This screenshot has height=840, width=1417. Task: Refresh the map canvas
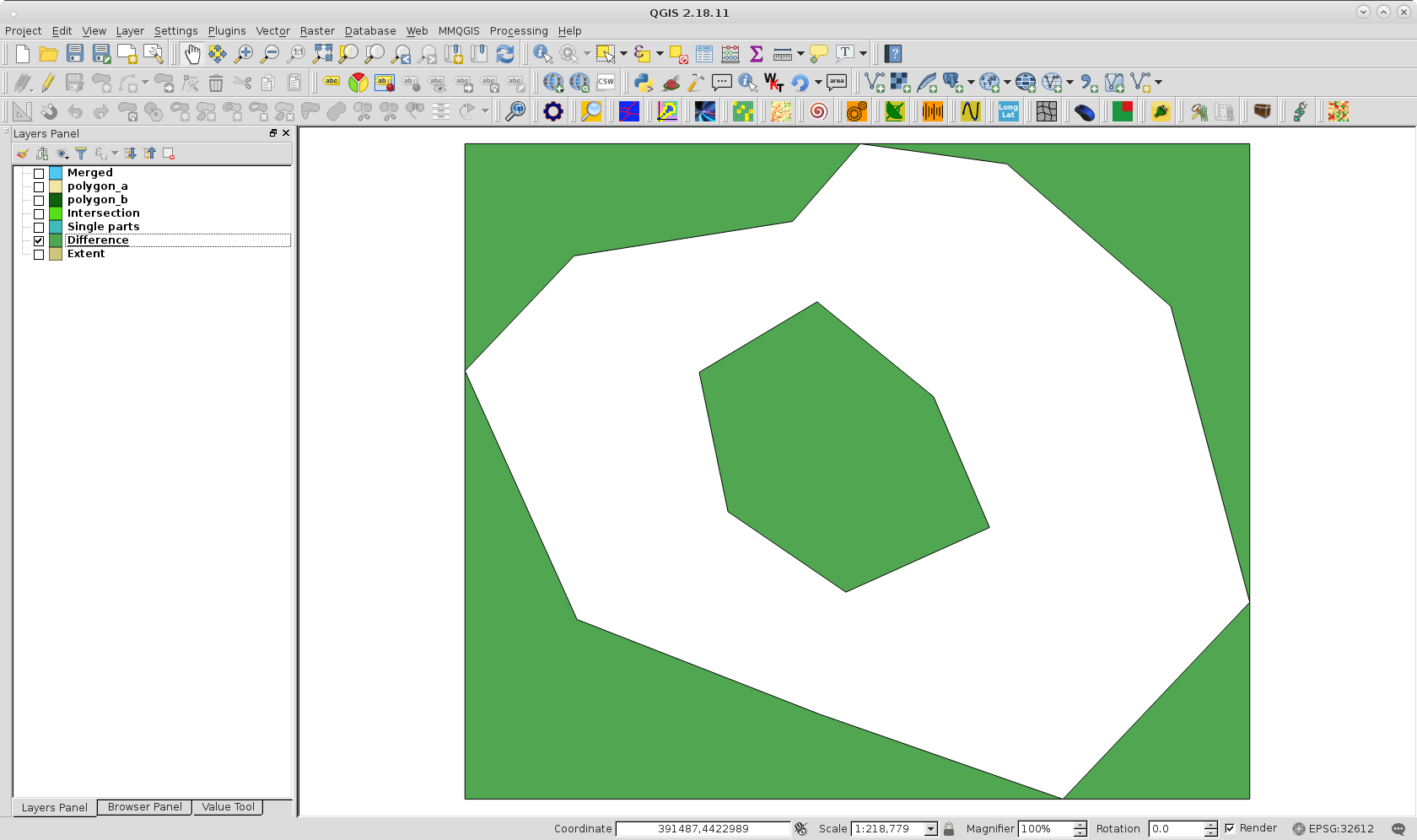pyautogui.click(x=505, y=54)
